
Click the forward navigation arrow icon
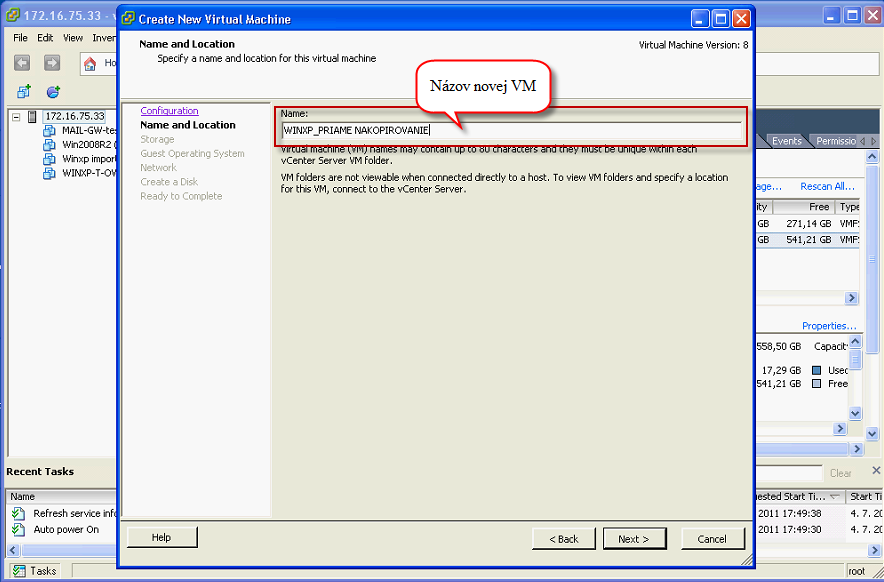click(x=52, y=63)
